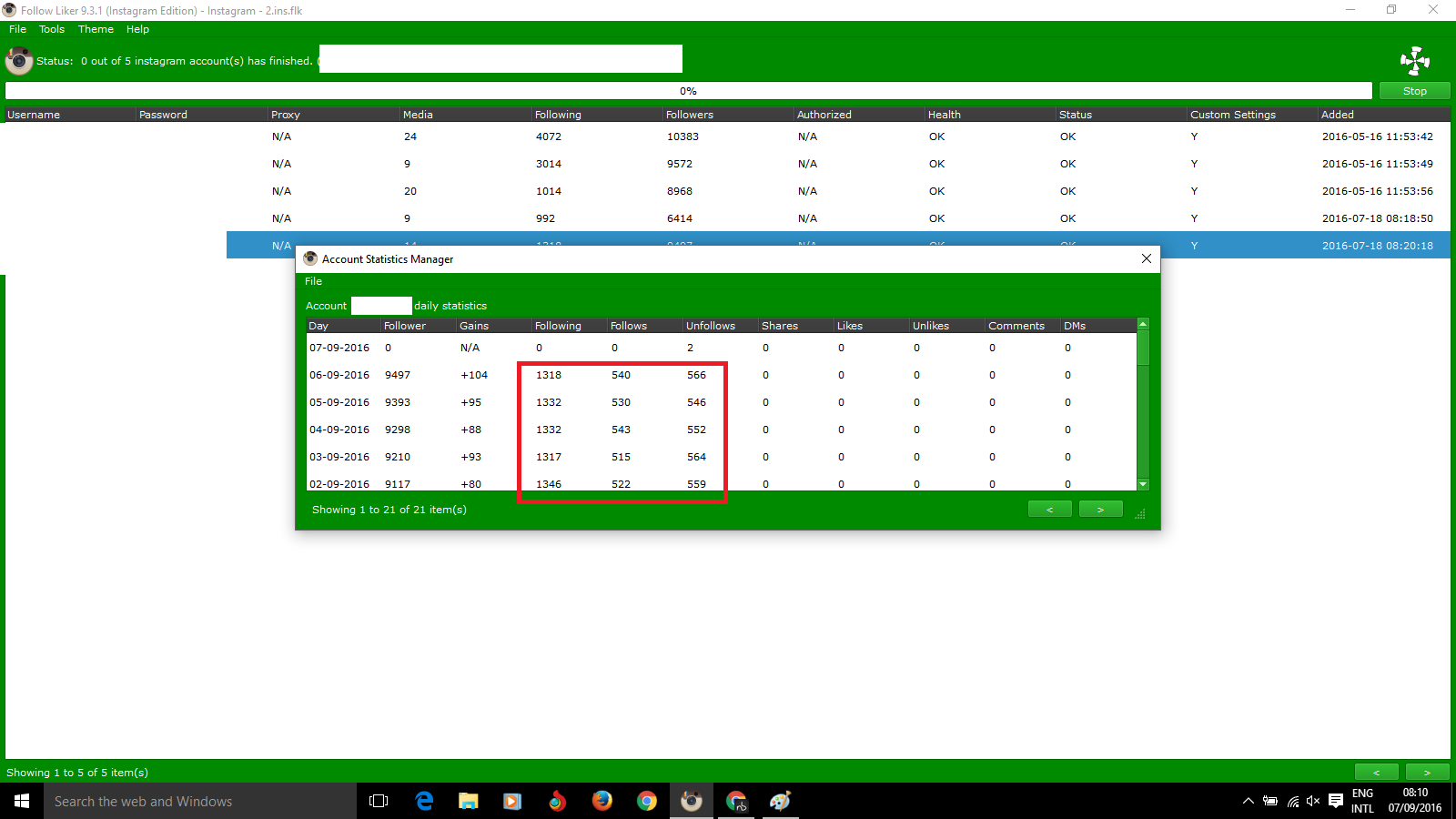Sort accounts by the Username column header
1456x819 pixels.
point(69,115)
